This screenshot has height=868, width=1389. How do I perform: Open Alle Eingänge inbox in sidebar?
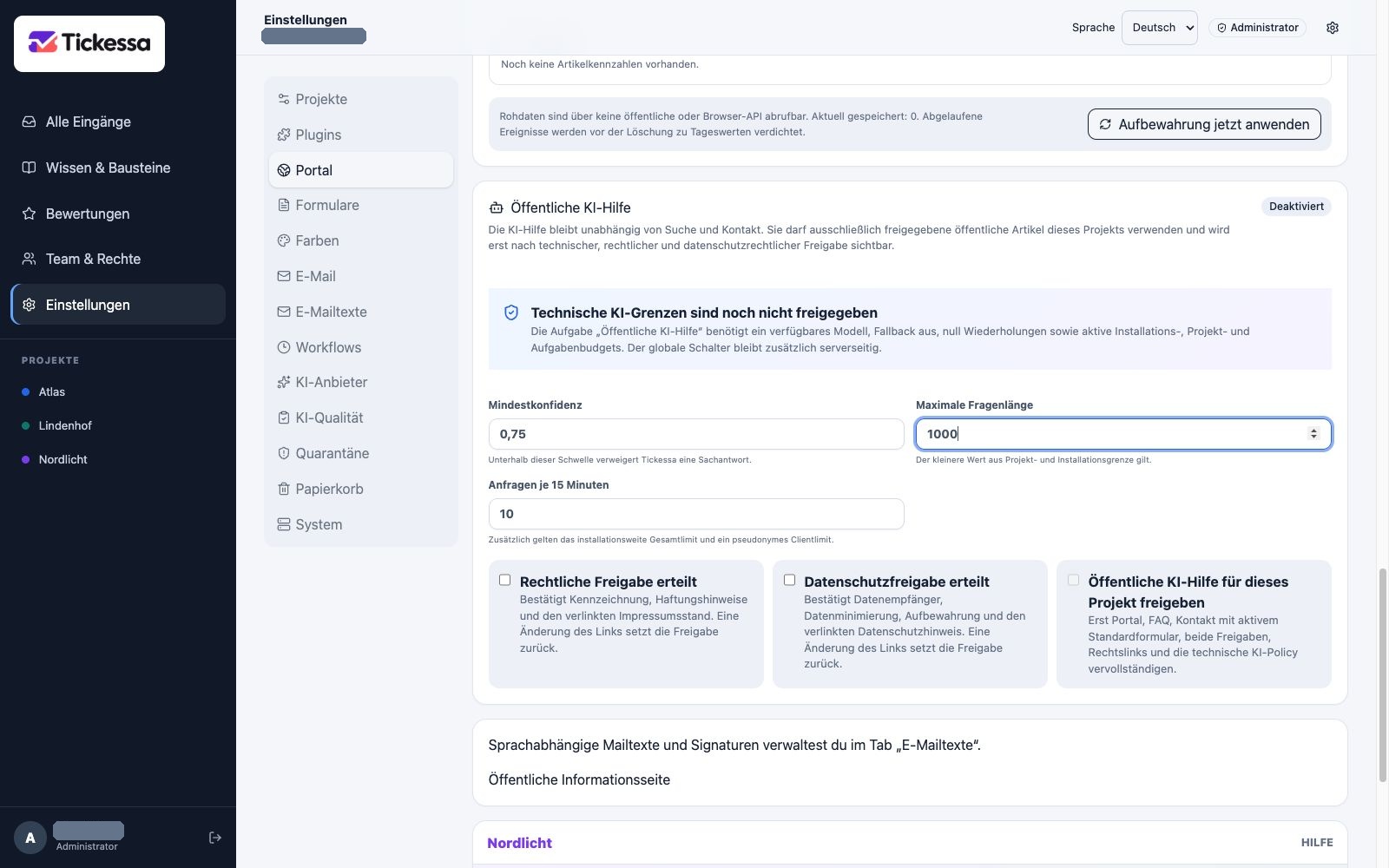click(118, 122)
